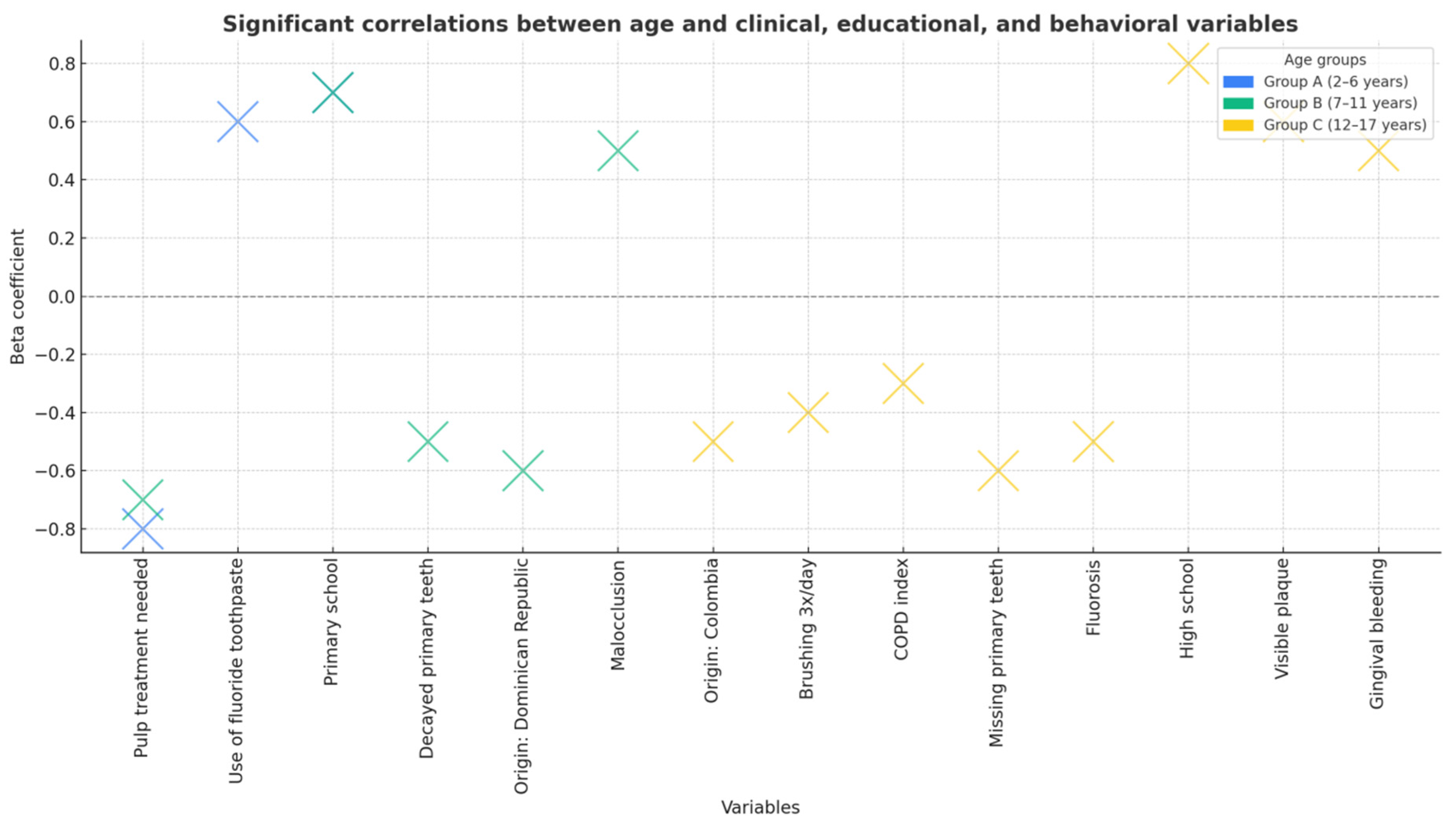Click the Gingival bleeding yellow marker
Viewport: 1456px width, 834px height.
(1378, 151)
